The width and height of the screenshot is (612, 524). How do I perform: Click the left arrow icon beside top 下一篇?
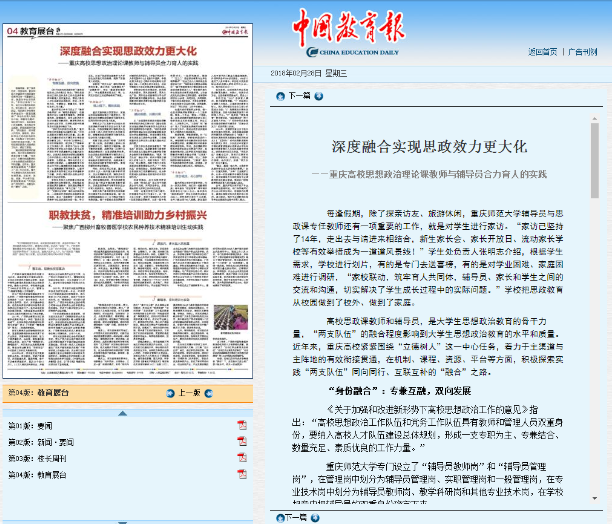(x=280, y=96)
